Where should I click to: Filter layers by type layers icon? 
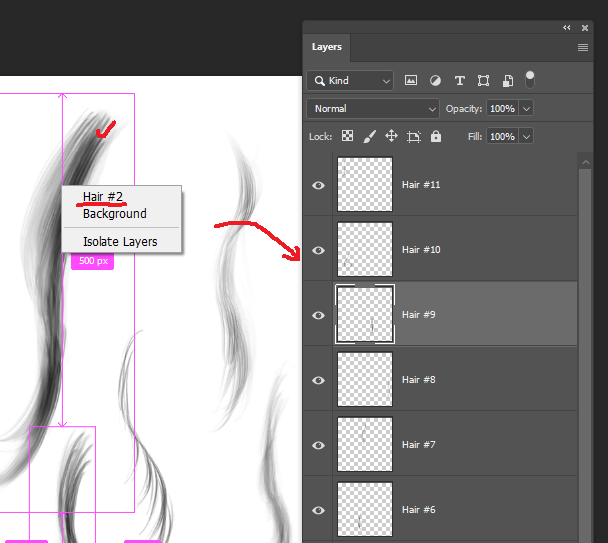click(x=459, y=81)
